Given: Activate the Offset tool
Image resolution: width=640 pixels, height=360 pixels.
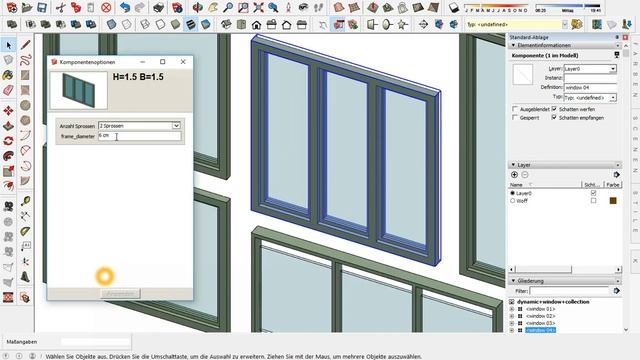Looking at the screenshot, I should tap(9, 186).
